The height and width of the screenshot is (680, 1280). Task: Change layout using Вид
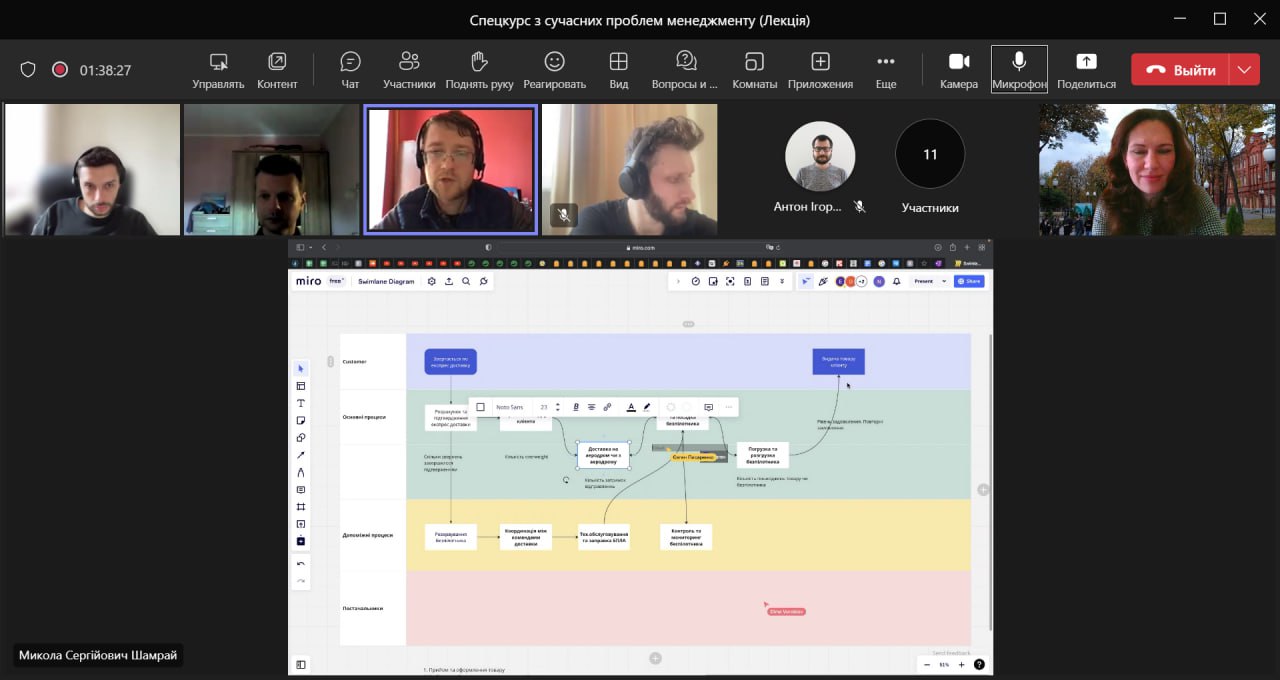[x=618, y=69]
